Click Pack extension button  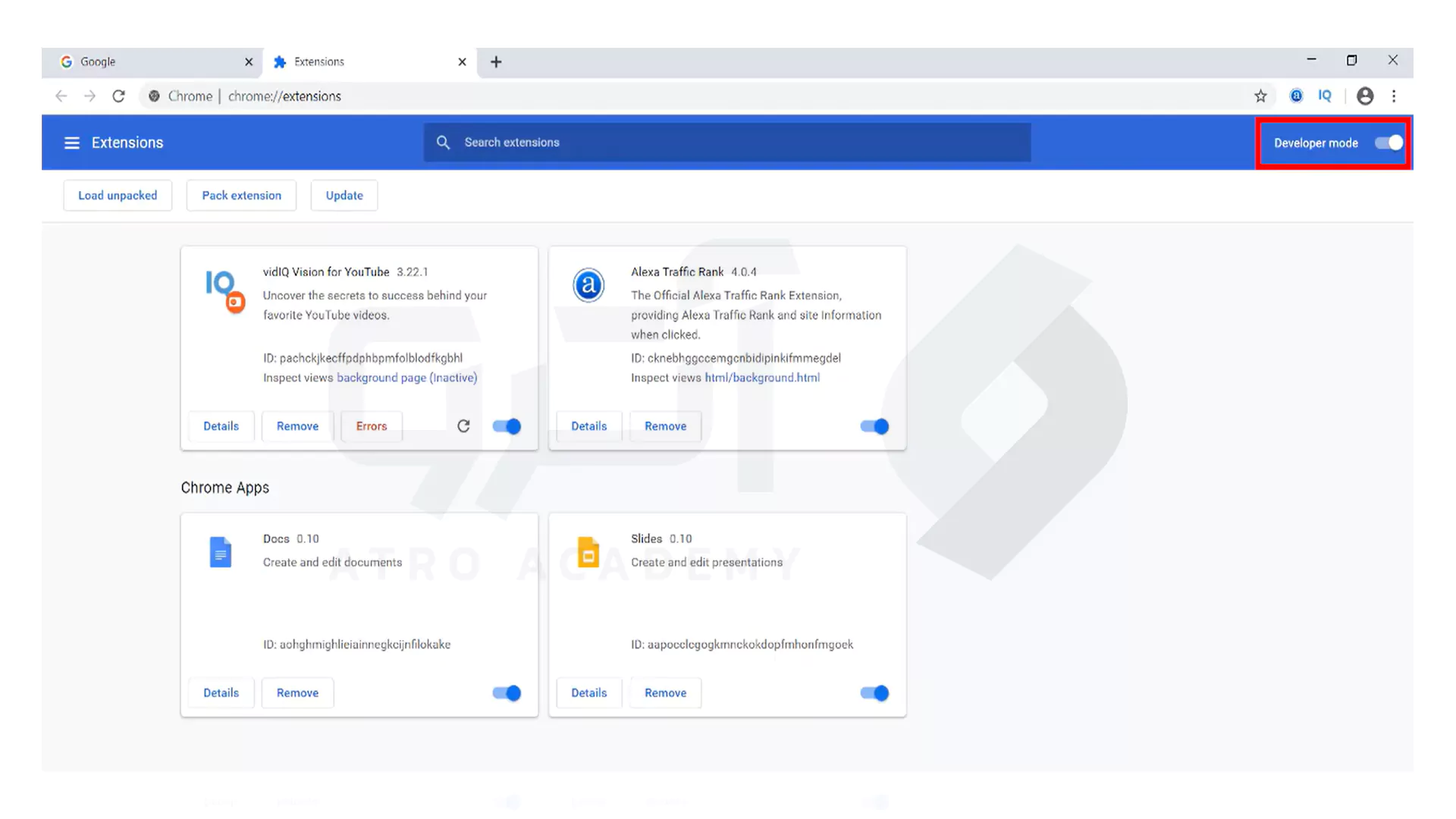click(x=241, y=196)
